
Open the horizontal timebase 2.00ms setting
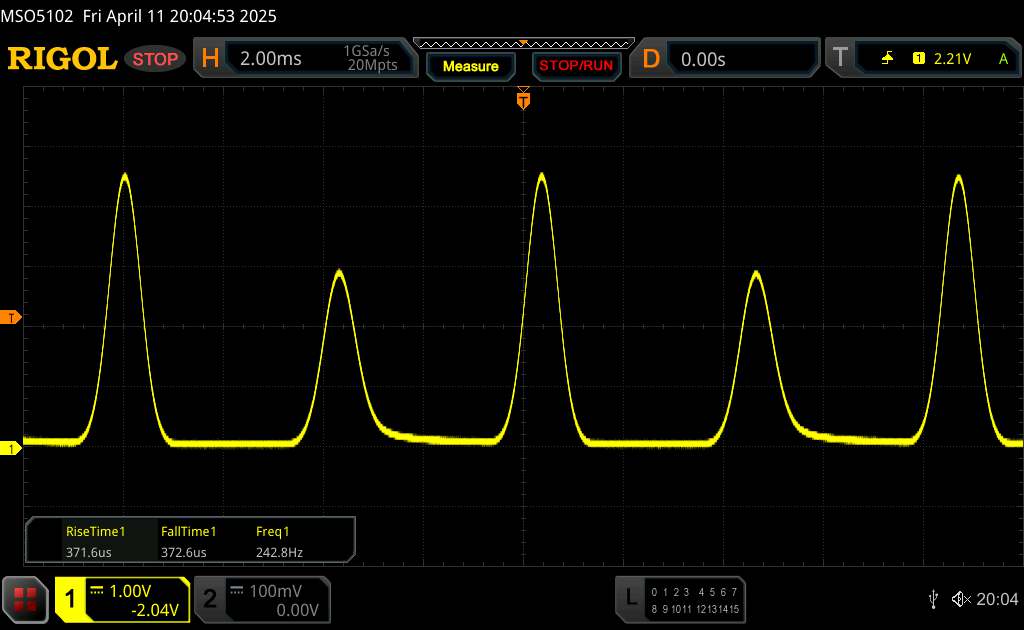coord(271,59)
